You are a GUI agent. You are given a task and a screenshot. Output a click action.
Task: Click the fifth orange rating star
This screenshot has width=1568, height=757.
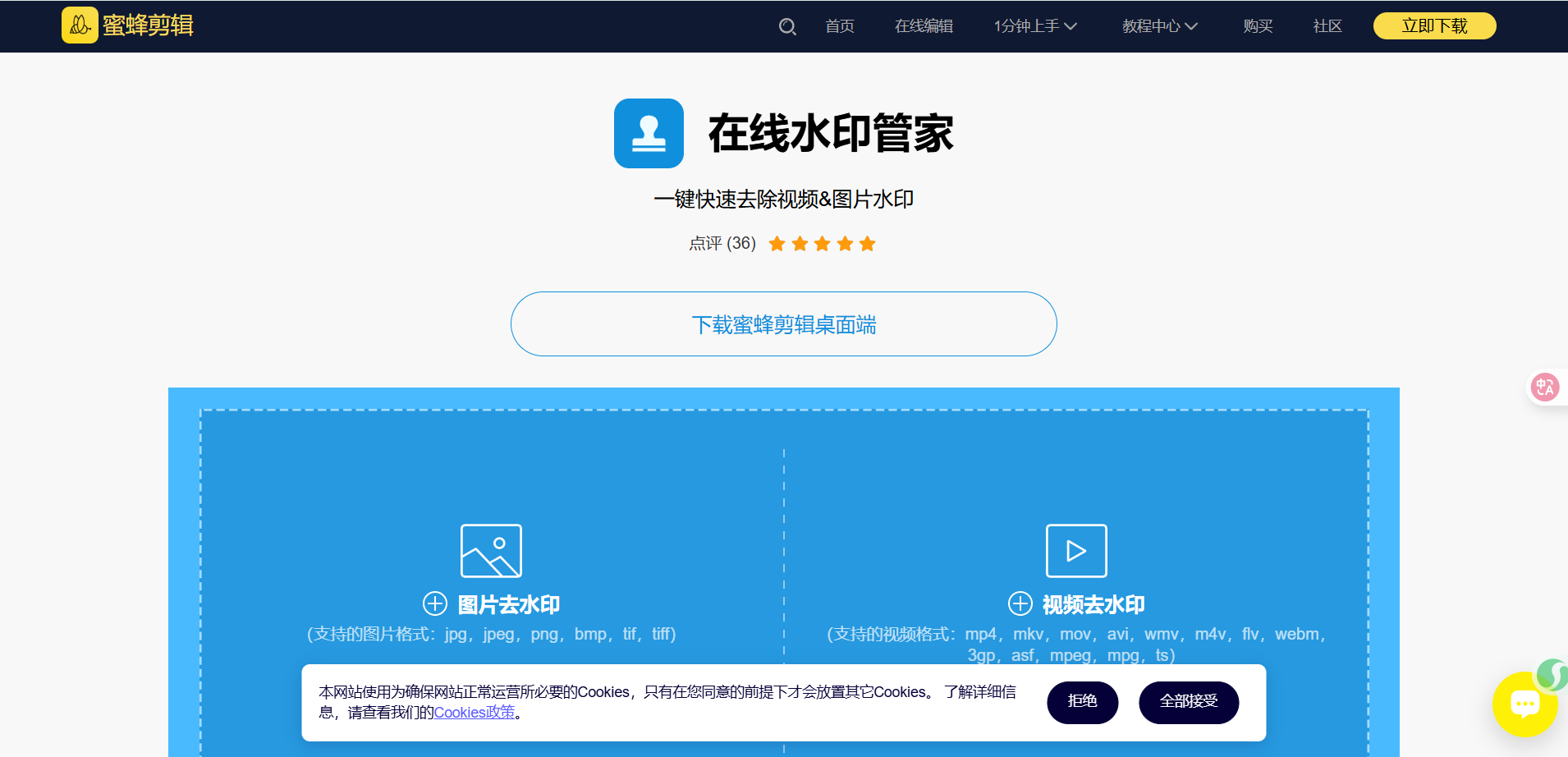(x=868, y=244)
